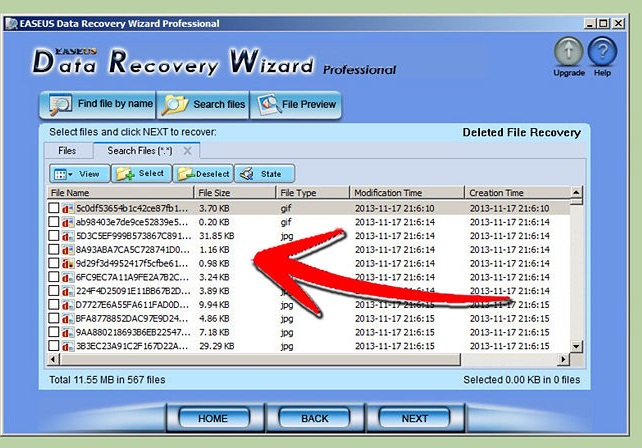642x448 pixels.
Task: Tick checkbox for 3B3EC23A91C2F167D22A file
Action: coord(54,346)
